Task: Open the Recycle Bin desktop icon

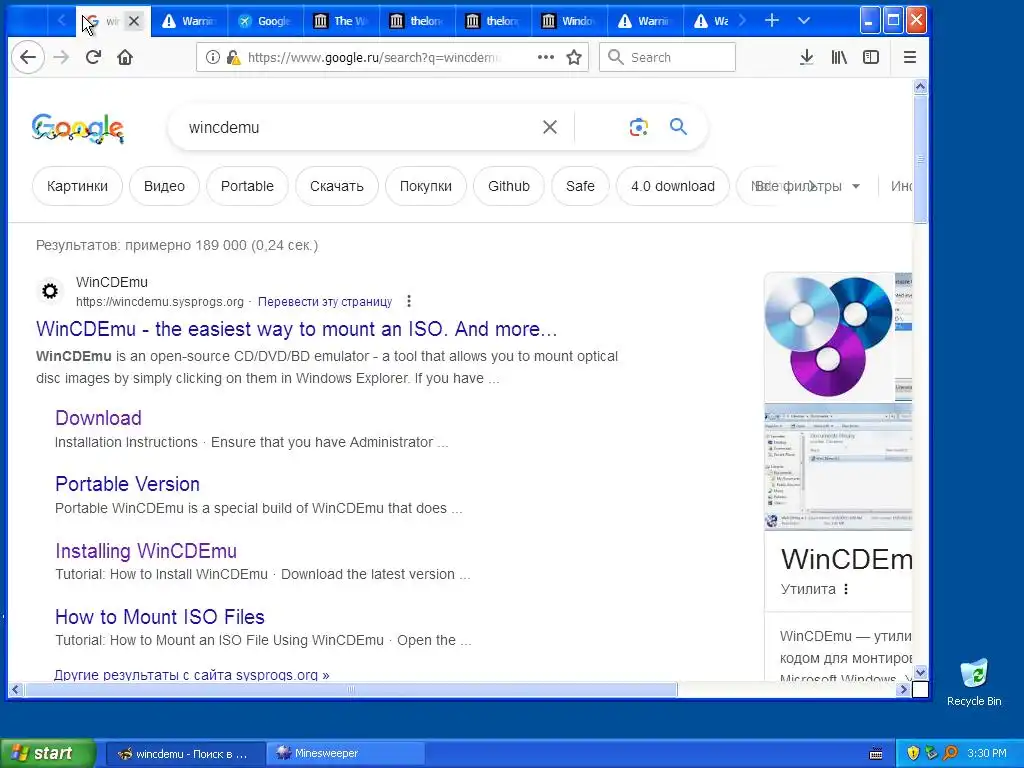Action: [974, 682]
